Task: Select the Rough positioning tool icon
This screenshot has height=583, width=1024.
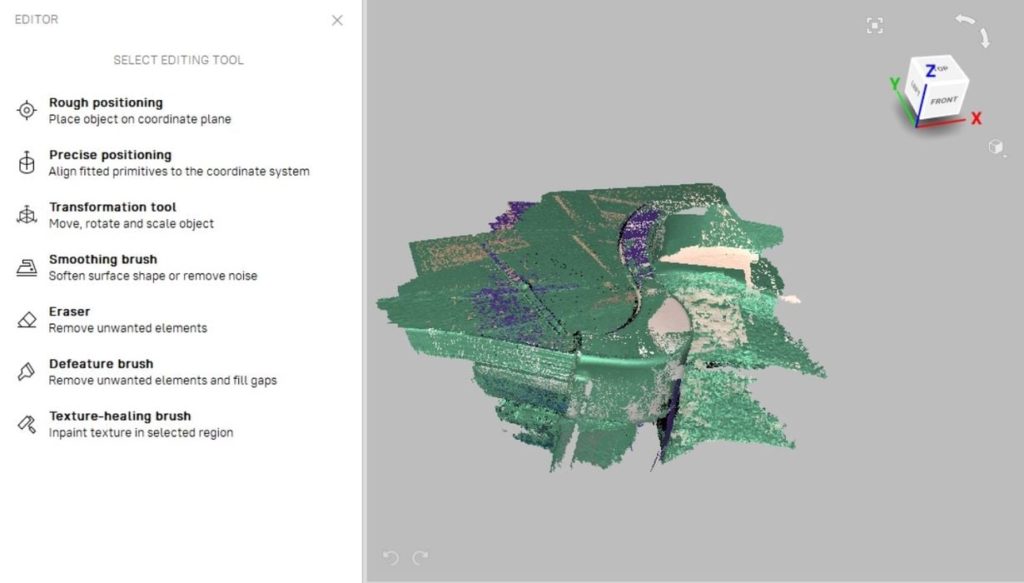Action: (x=27, y=111)
